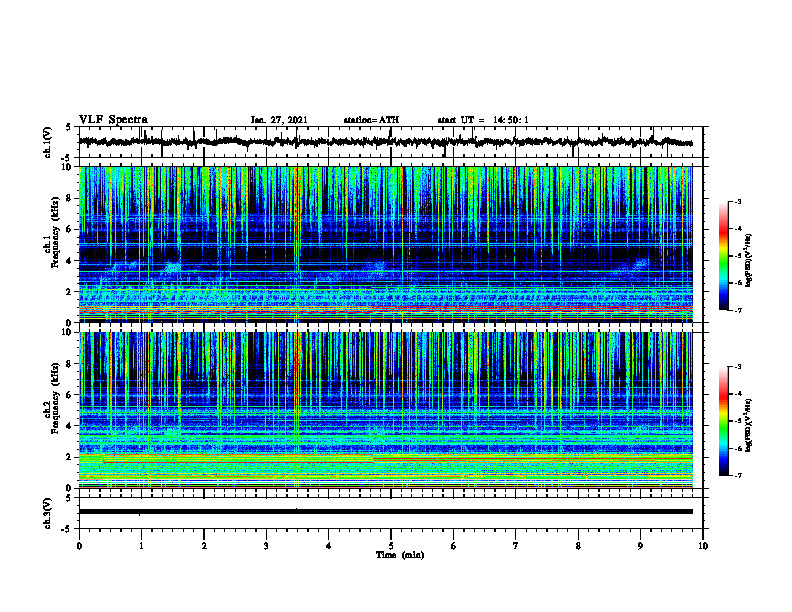Select the date "Jan. 27, 2021"
The image size is (792, 612).
click(x=279, y=120)
